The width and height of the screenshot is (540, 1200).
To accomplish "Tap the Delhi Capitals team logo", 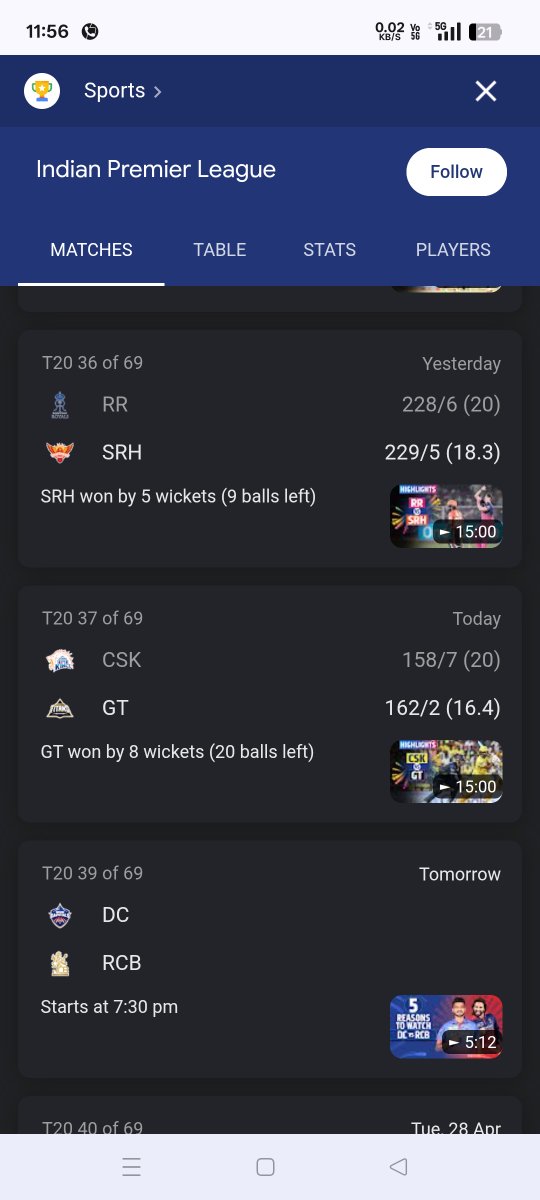I will tap(60, 915).
